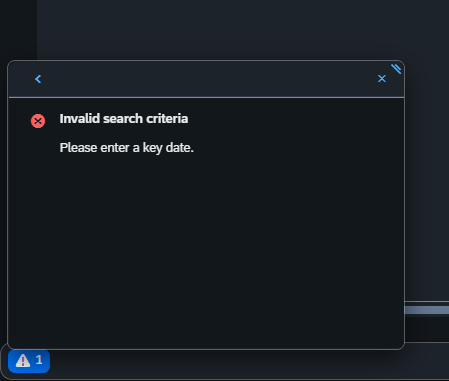This screenshot has height=381, width=449.
Task: Click the red error circle icon
Action: click(38, 121)
